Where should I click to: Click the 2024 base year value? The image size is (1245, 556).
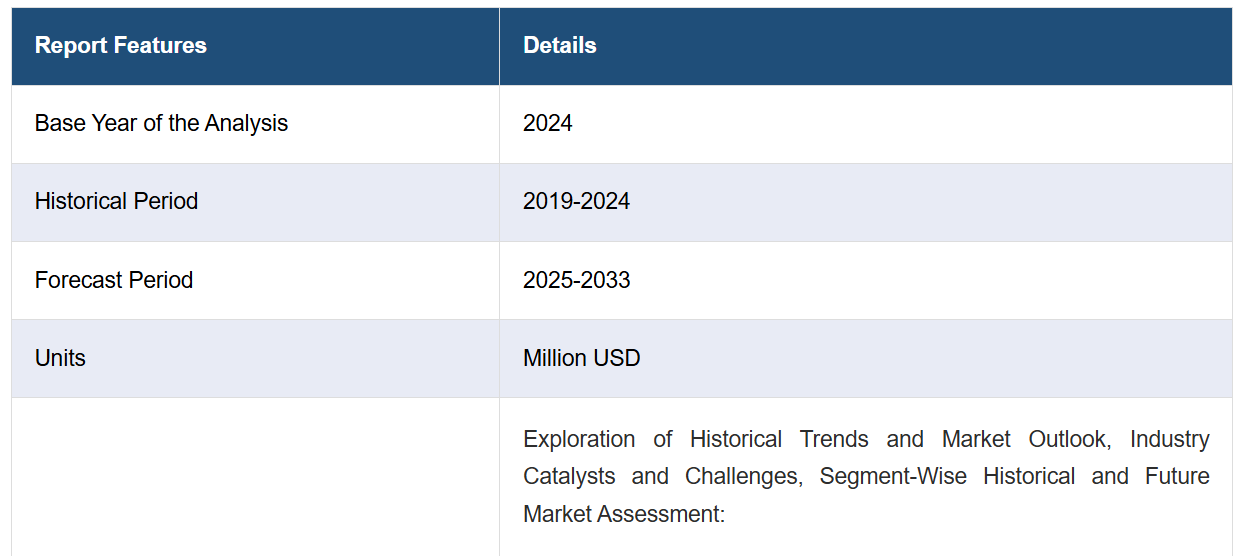[x=548, y=124]
